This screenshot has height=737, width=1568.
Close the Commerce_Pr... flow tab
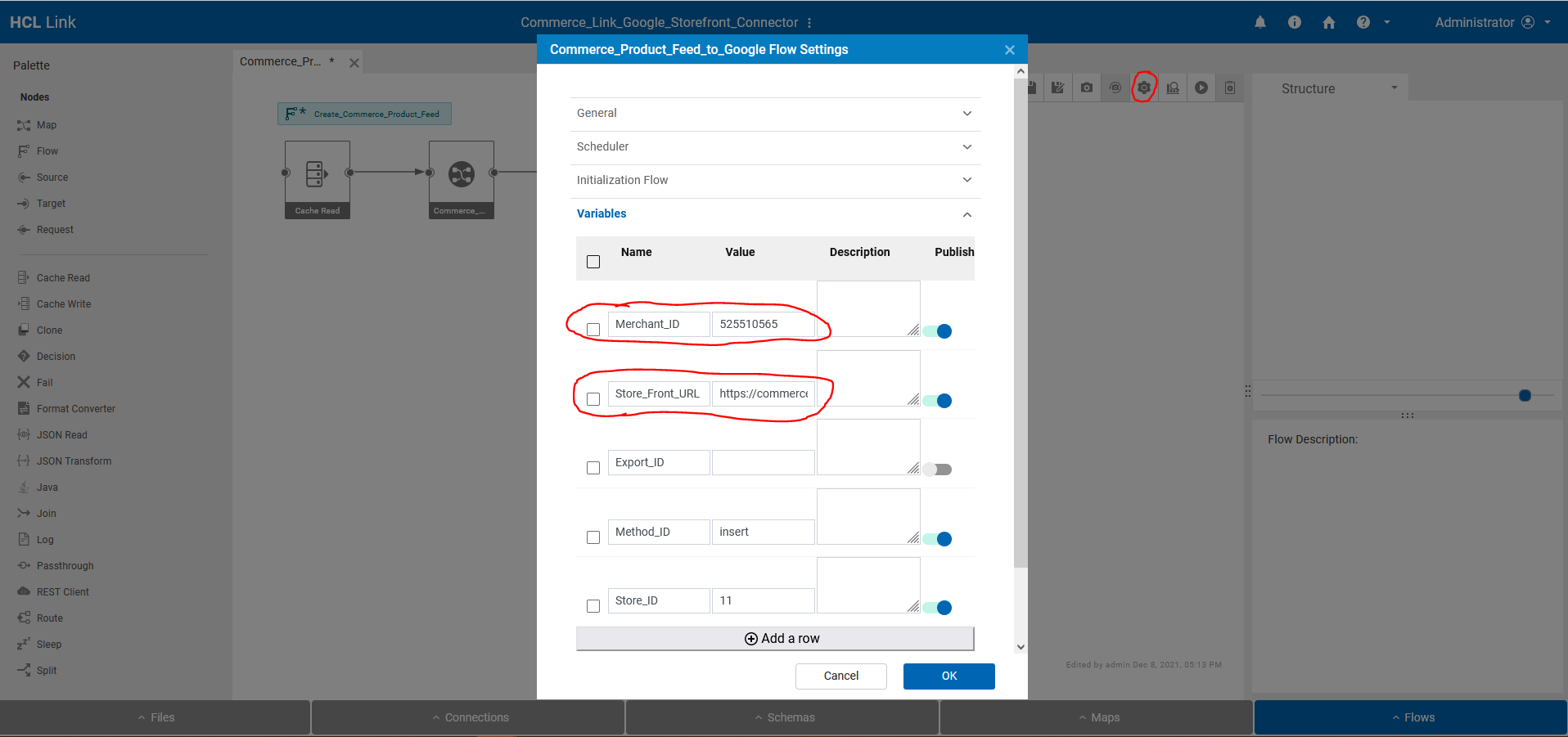tap(354, 63)
